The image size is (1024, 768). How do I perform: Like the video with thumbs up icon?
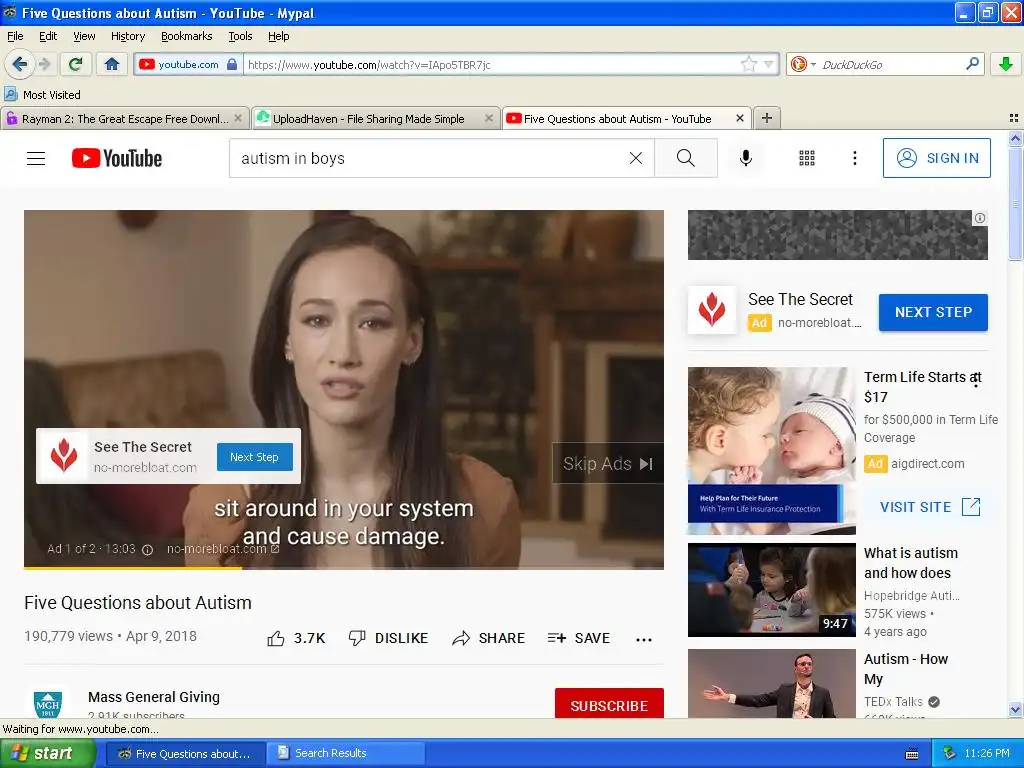[276, 639]
